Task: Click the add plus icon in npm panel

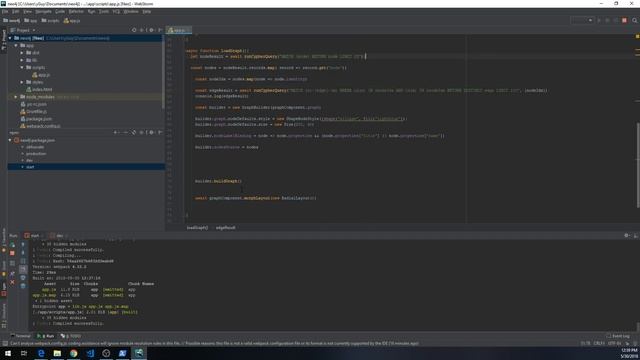Action: [x=116, y=133]
